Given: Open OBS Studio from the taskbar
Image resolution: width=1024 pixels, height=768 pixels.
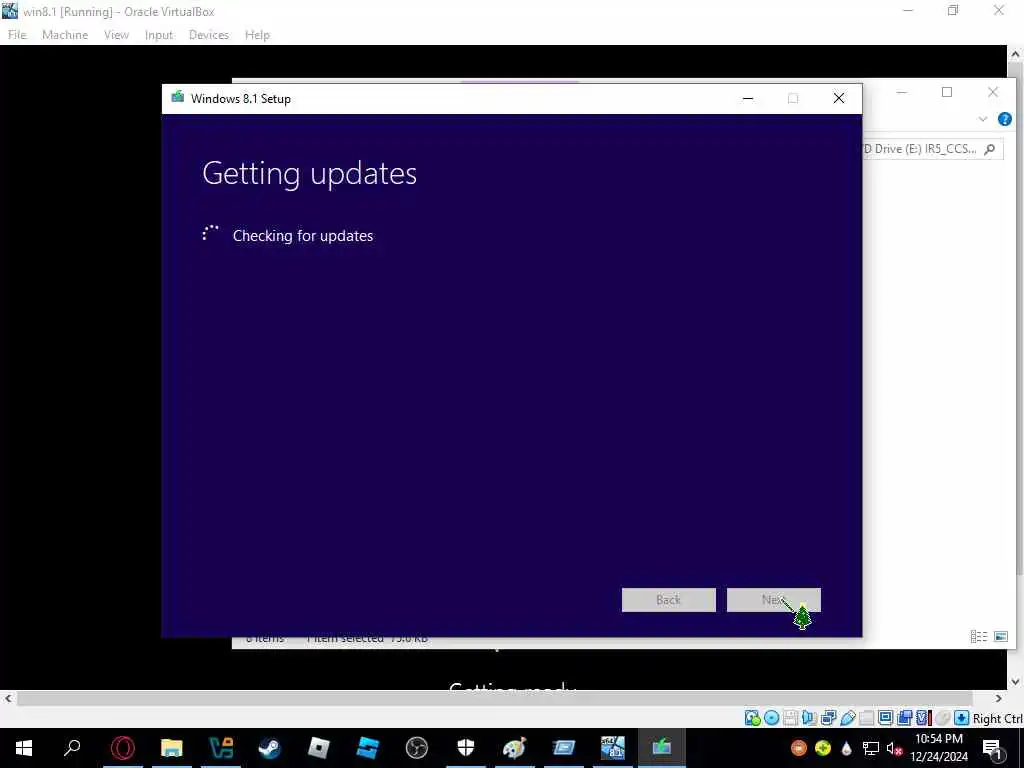Looking at the screenshot, I should (417, 748).
